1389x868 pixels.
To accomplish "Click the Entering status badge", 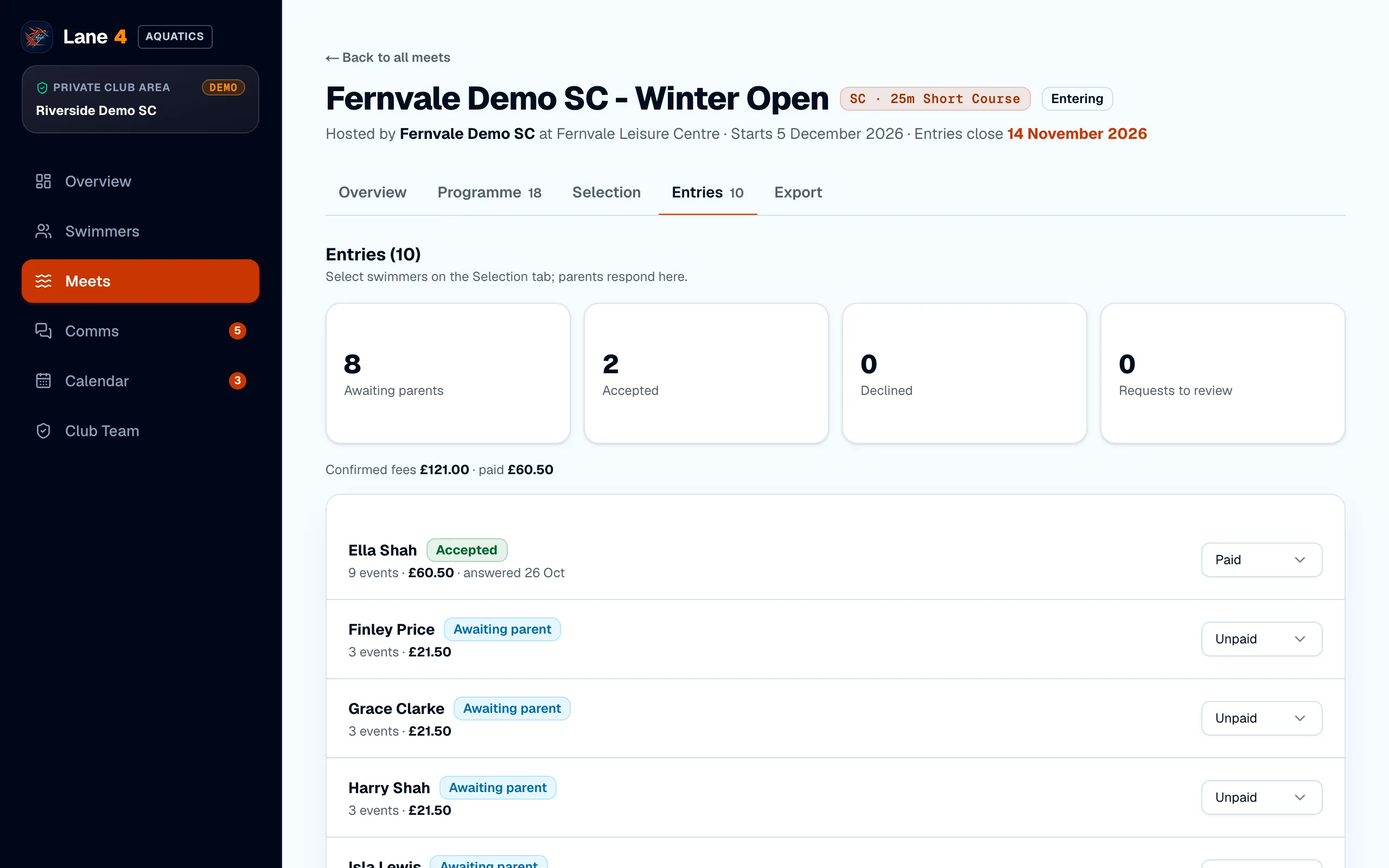I will click(1077, 99).
